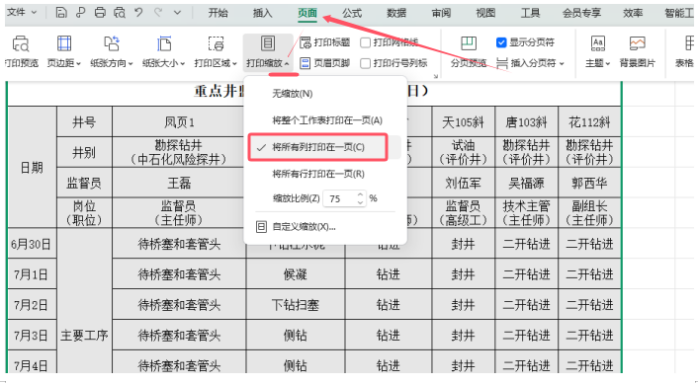The height and width of the screenshot is (384, 698).
Task: Enable 打印网格线 checkbox
Action: point(365,43)
